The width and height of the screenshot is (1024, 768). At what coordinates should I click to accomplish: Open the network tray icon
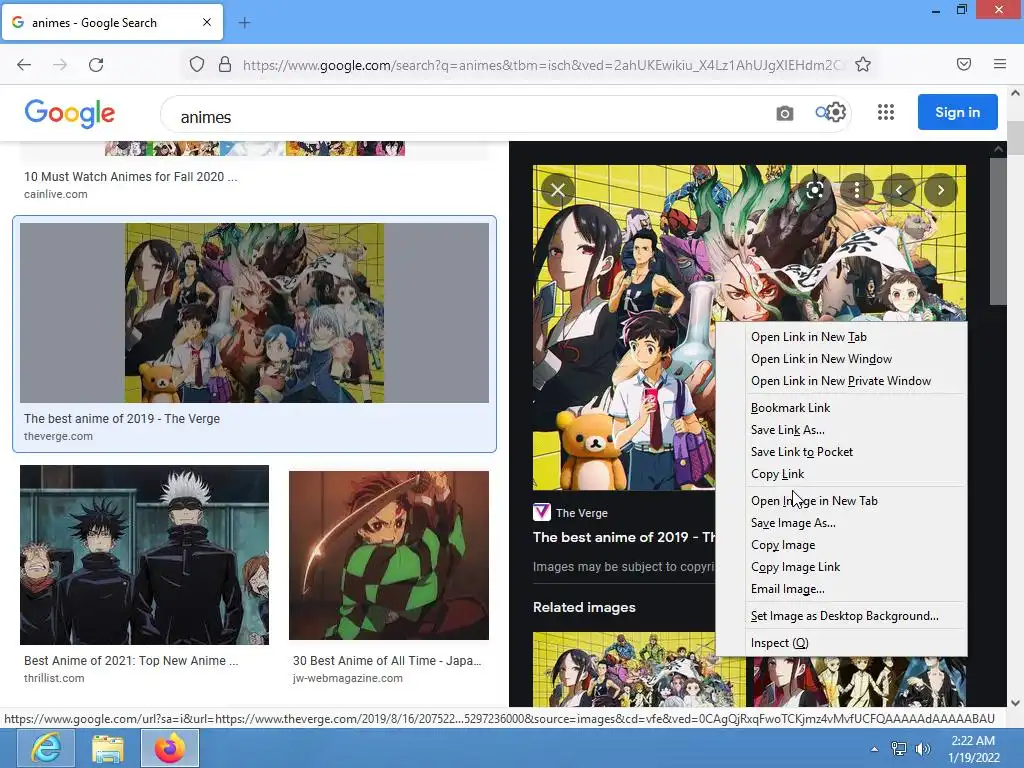tap(899, 749)
